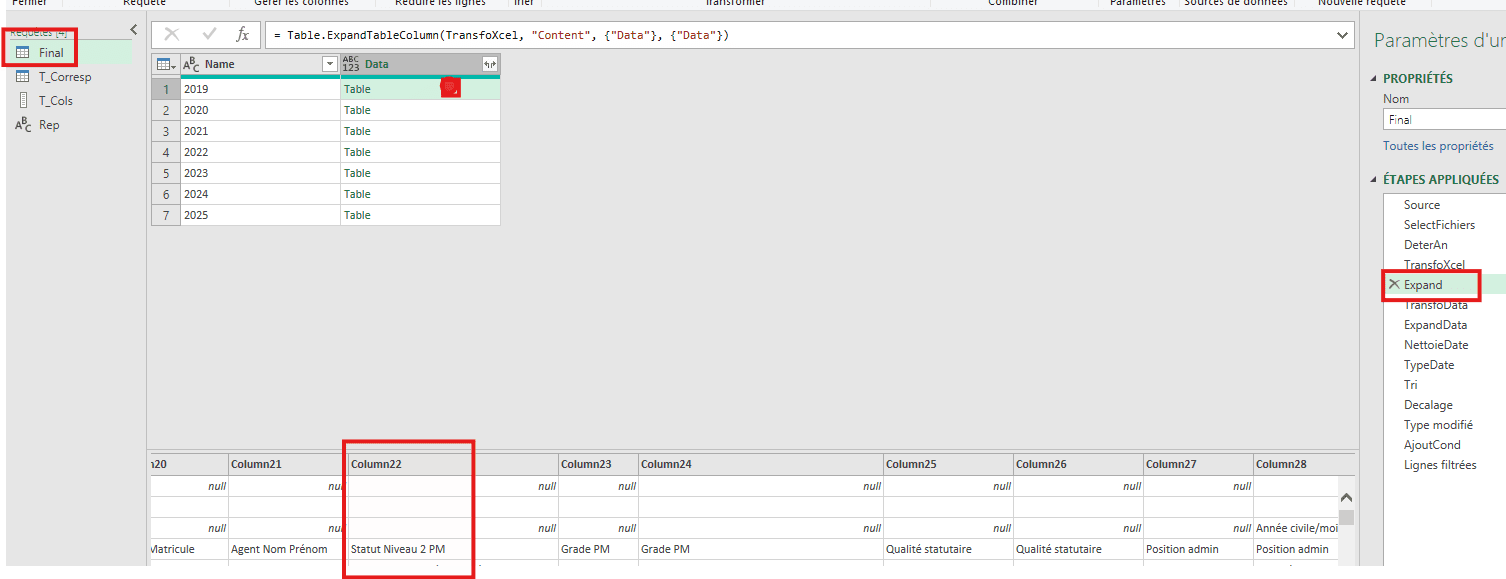Click the Name column text type icon
Screen dimensions: 1506x579
191,64
